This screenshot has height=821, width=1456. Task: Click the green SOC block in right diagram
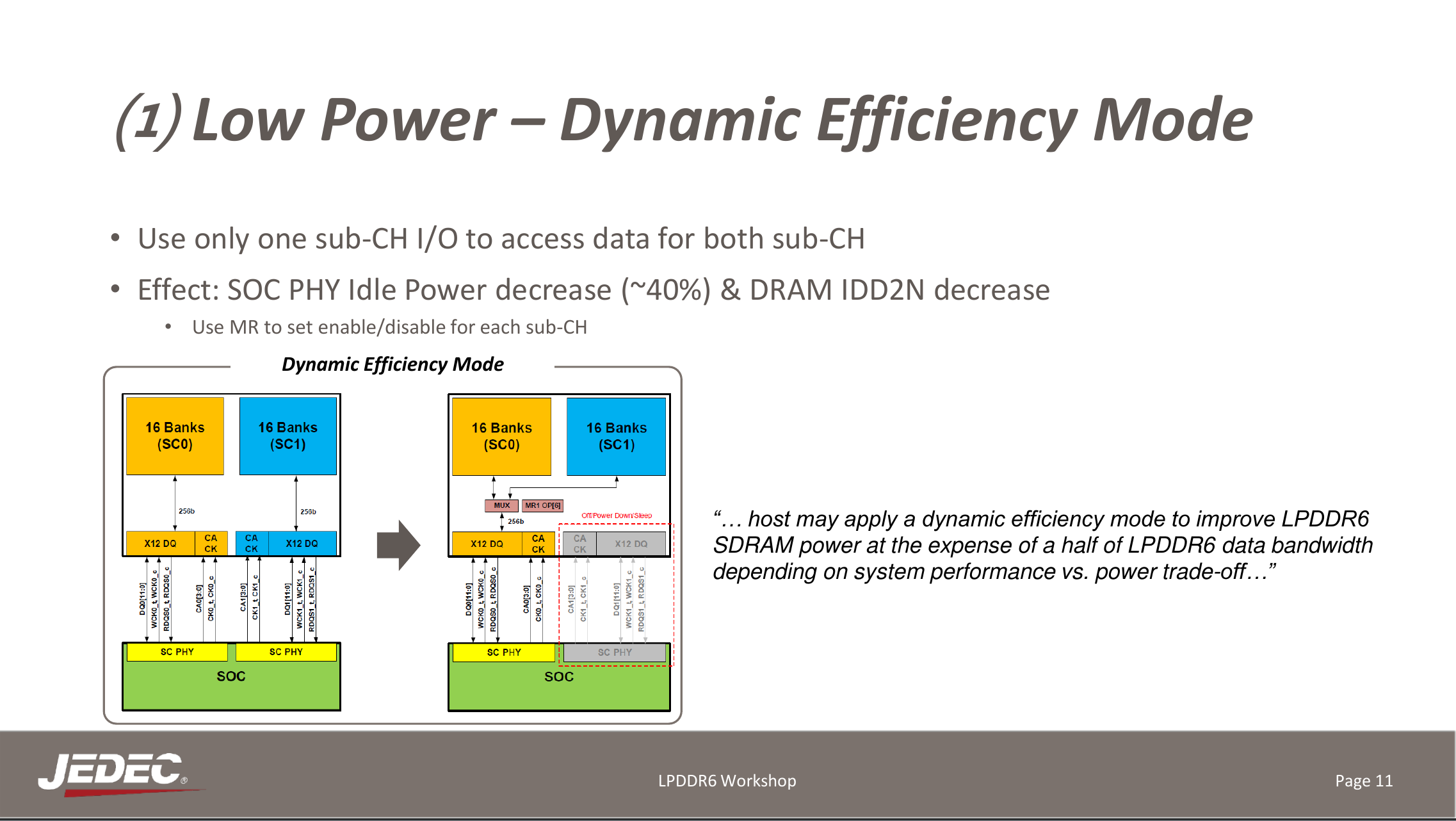[558, 686]
